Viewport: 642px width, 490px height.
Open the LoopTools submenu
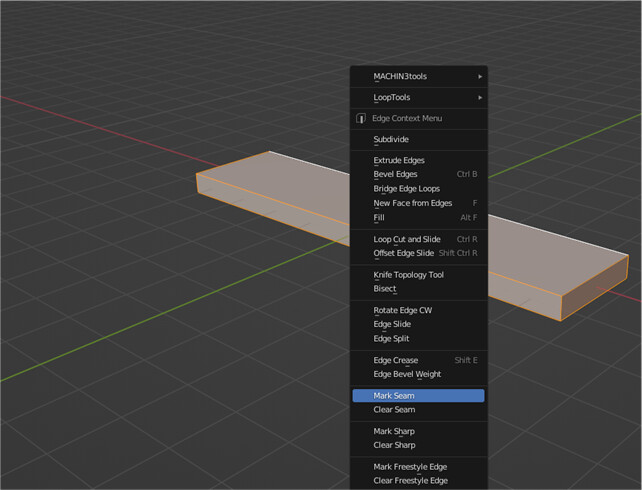click(x=418, y=97)
